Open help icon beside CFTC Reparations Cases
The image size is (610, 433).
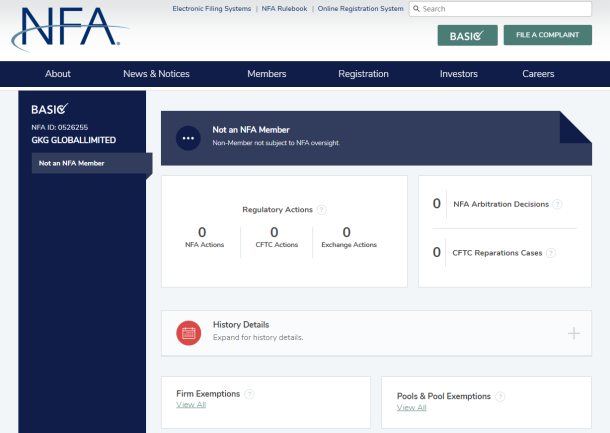coord(551,253)
